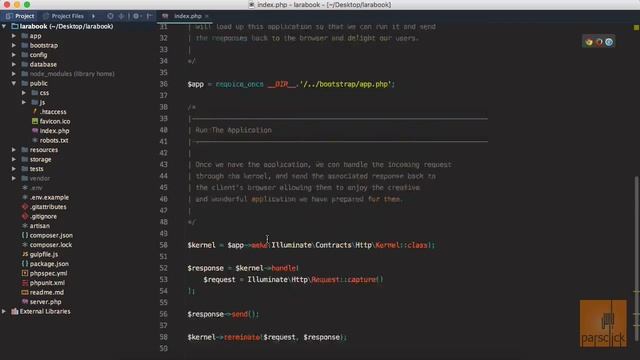The image size is (640, 360).
Task: Open in Chrome browser icon
Action: [589, 42]
